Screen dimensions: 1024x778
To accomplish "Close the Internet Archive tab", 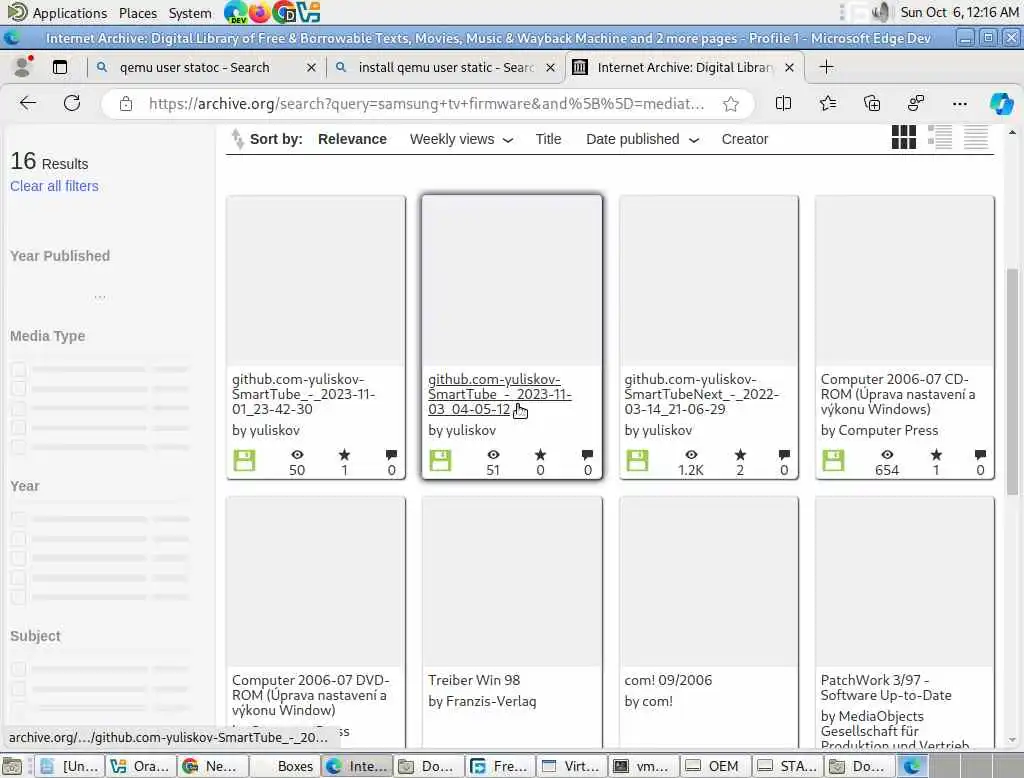I will [x=789, y=67].
